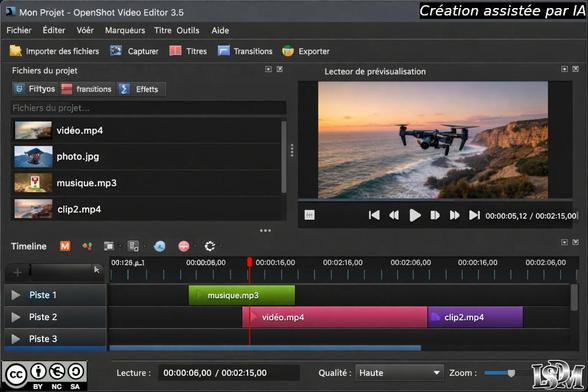Open the Titres editor icon
This screenshot has width=588, height=392.
(176, 51)
